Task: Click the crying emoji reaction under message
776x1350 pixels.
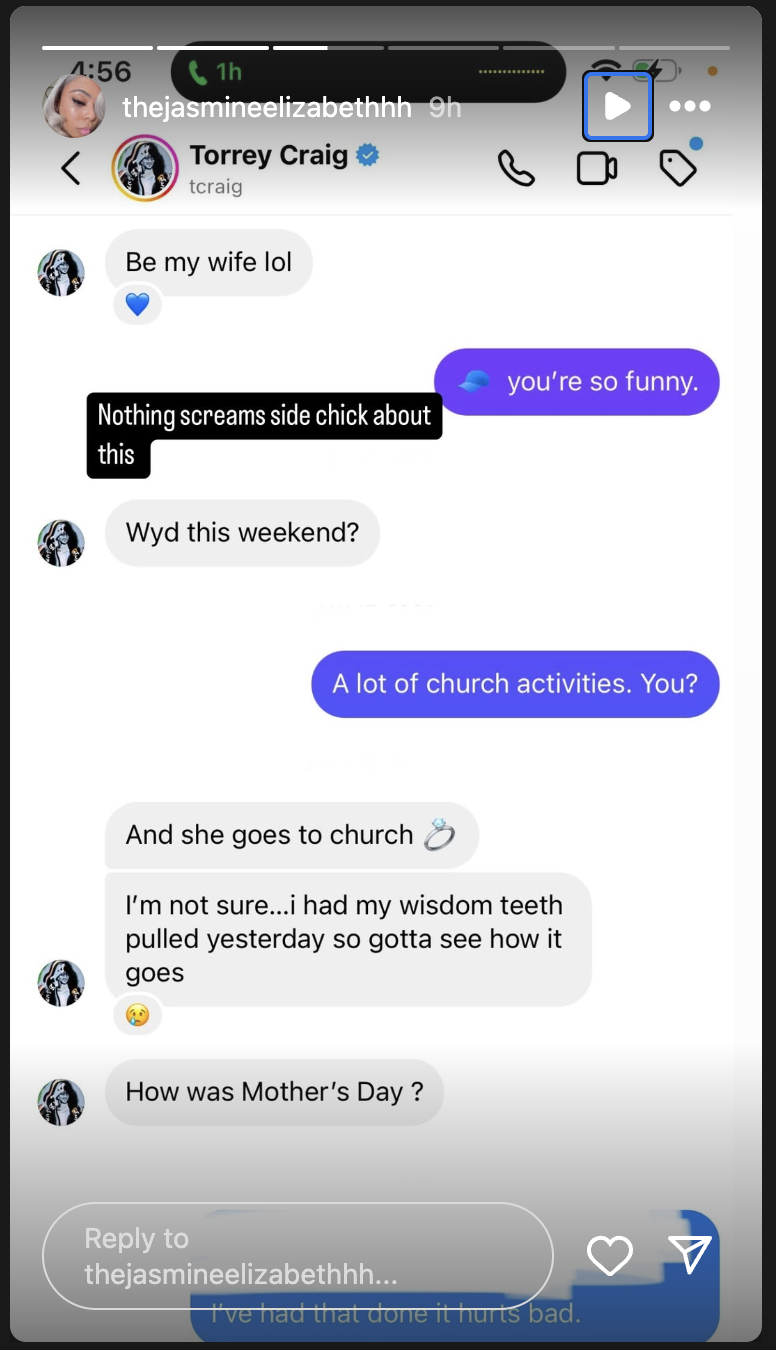Action: 137,1014
